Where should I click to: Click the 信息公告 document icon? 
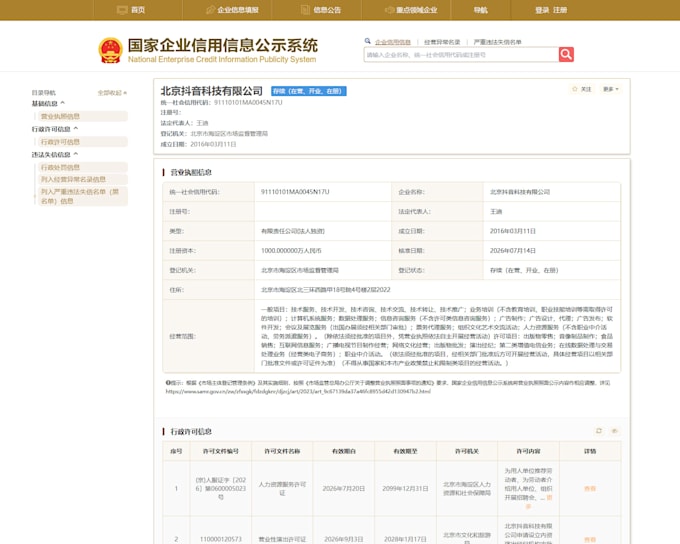click(x=305, y=10)
